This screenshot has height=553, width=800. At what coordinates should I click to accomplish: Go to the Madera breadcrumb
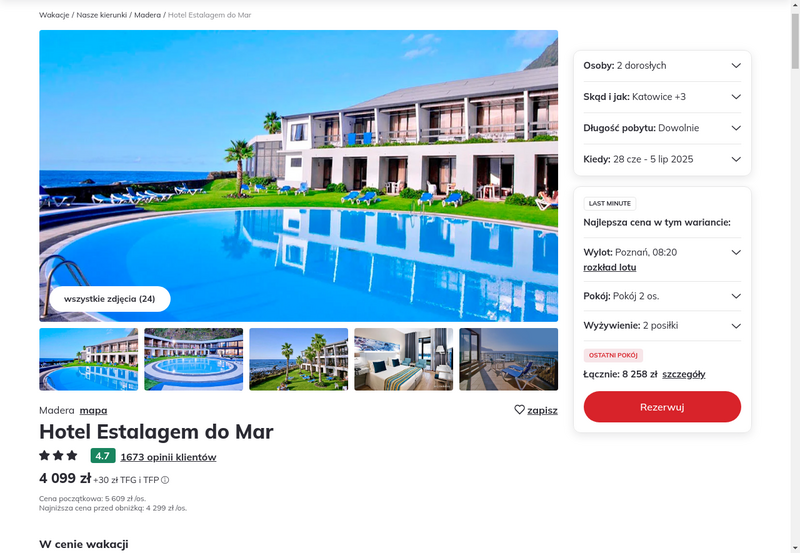point(147,15)
